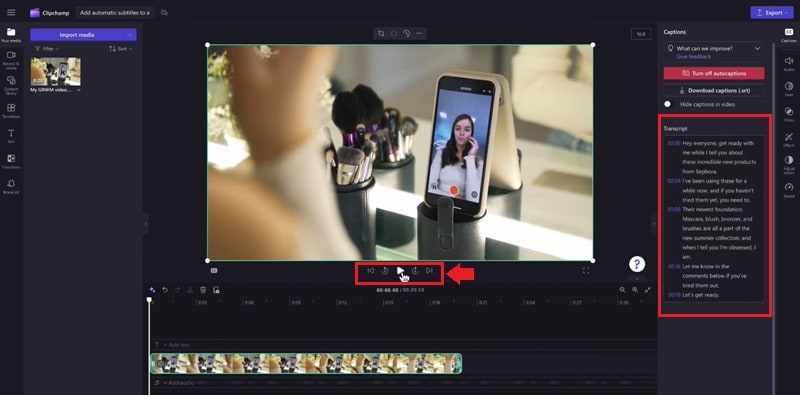This screenshot has width=800, height=395.
Task: Click the Import media button
Action: click(77, 35)
